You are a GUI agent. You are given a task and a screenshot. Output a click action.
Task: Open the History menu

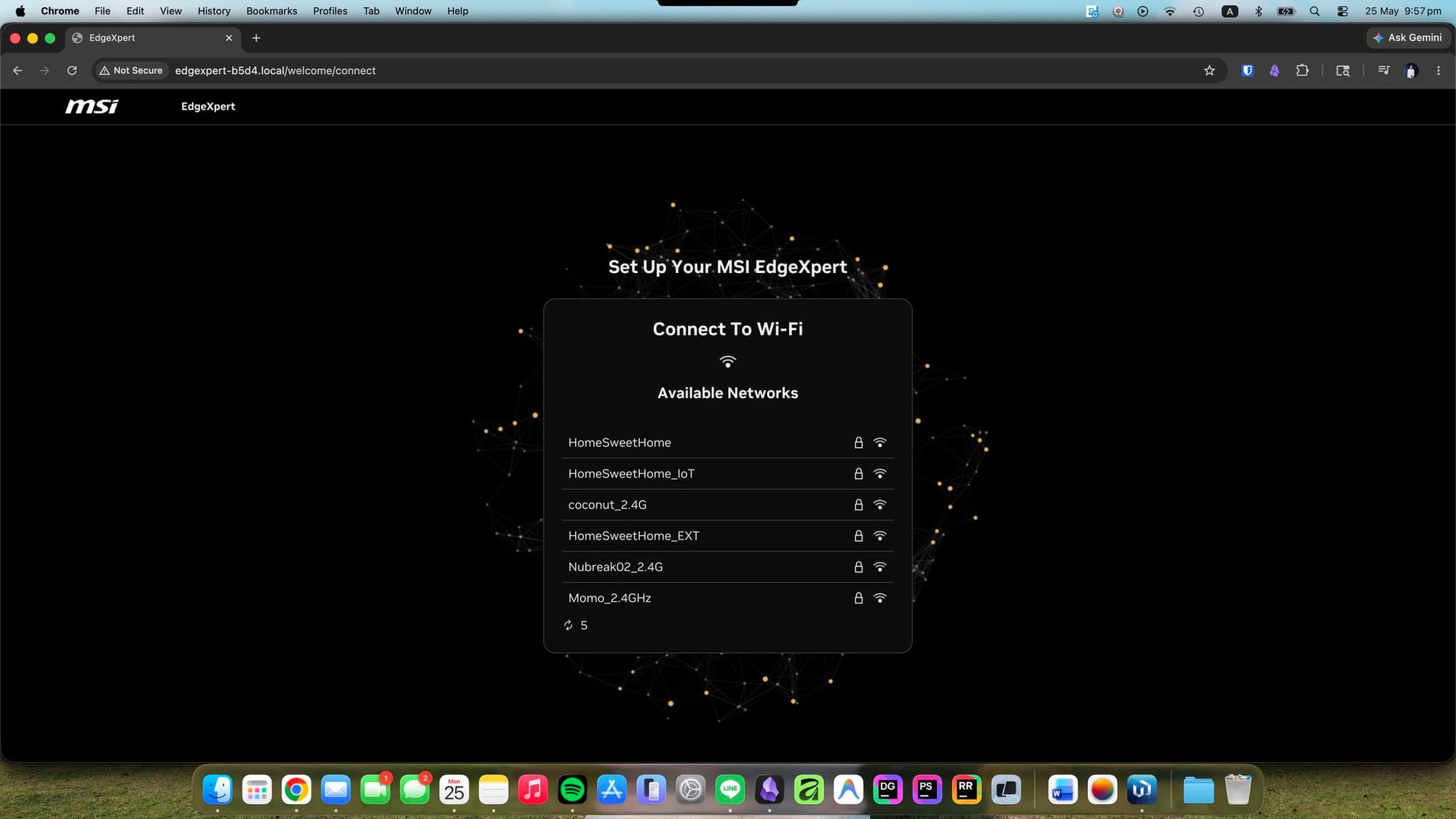(214, 11)
